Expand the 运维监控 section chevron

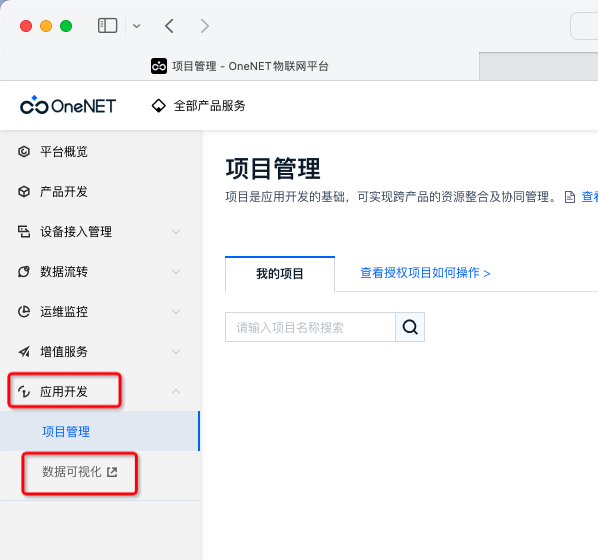(176, 312)
